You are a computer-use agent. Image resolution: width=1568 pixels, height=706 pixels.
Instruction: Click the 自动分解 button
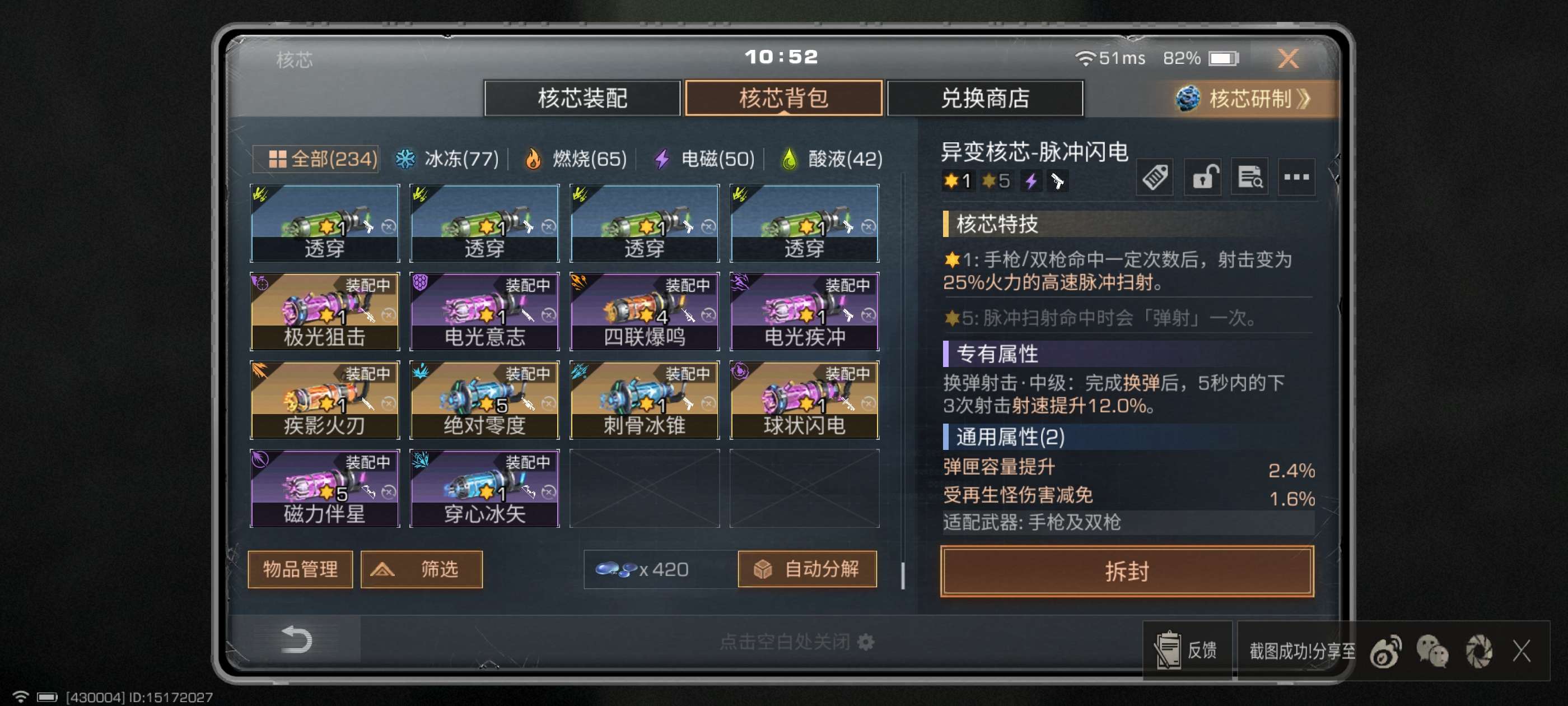[x=807, y=569]
